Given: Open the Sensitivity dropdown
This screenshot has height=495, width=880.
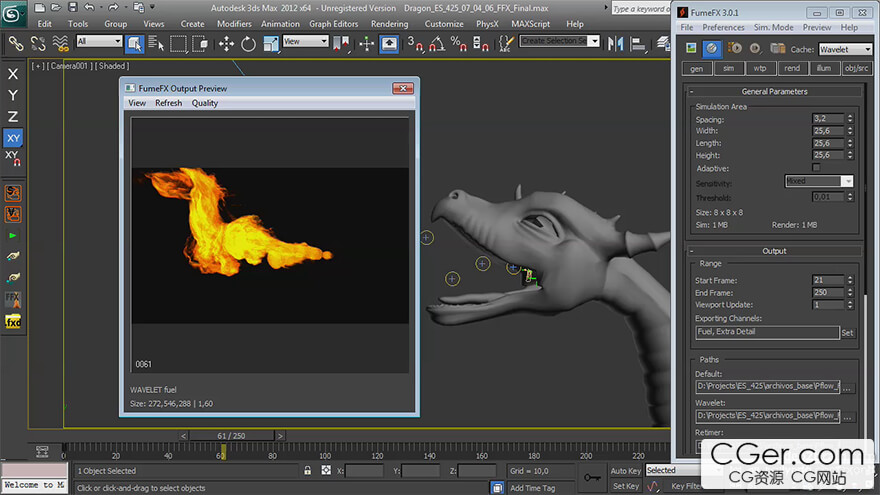Looking at the screenshot, I should 819,181.
